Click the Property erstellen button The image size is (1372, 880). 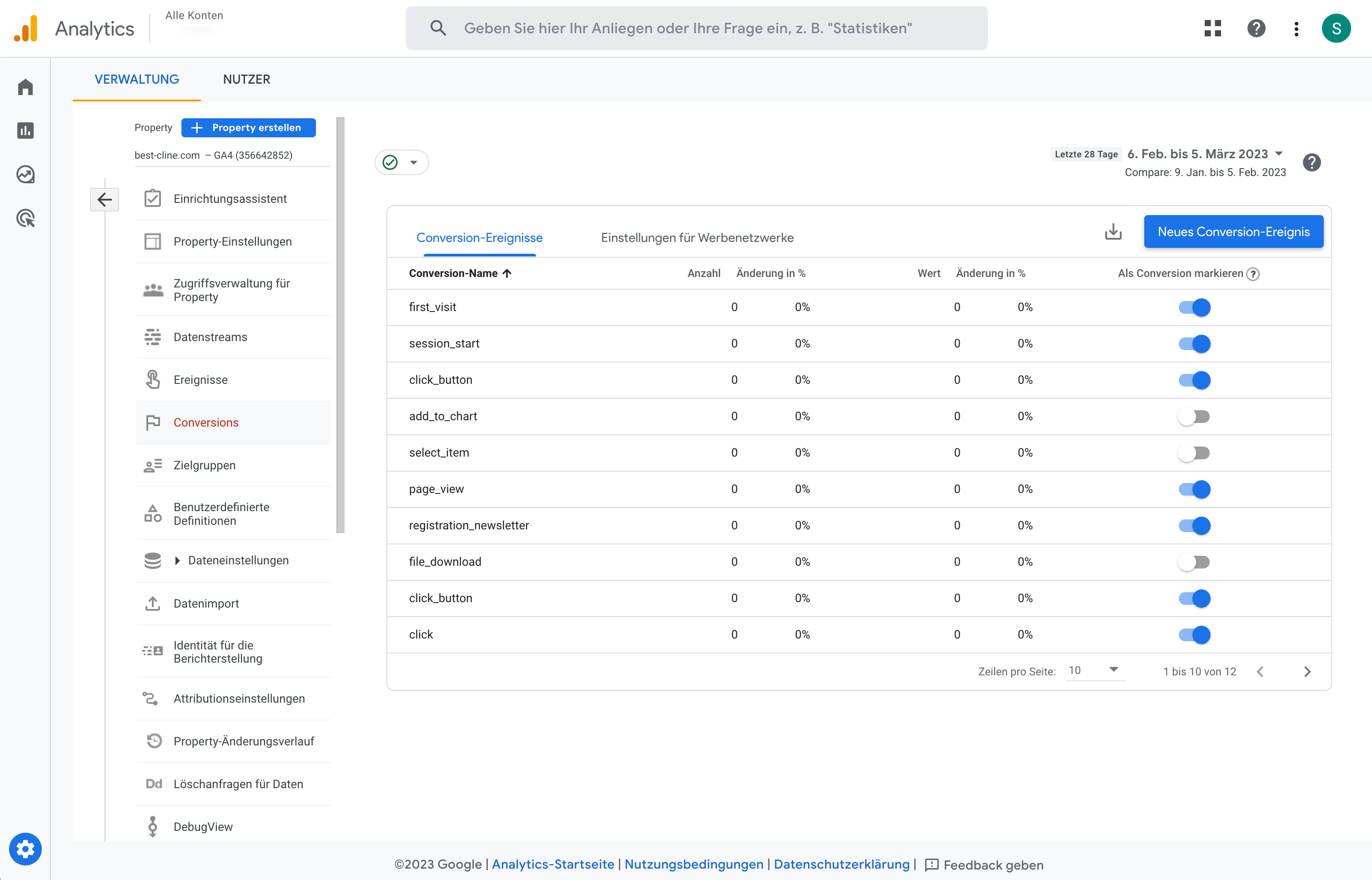point(249,127)
